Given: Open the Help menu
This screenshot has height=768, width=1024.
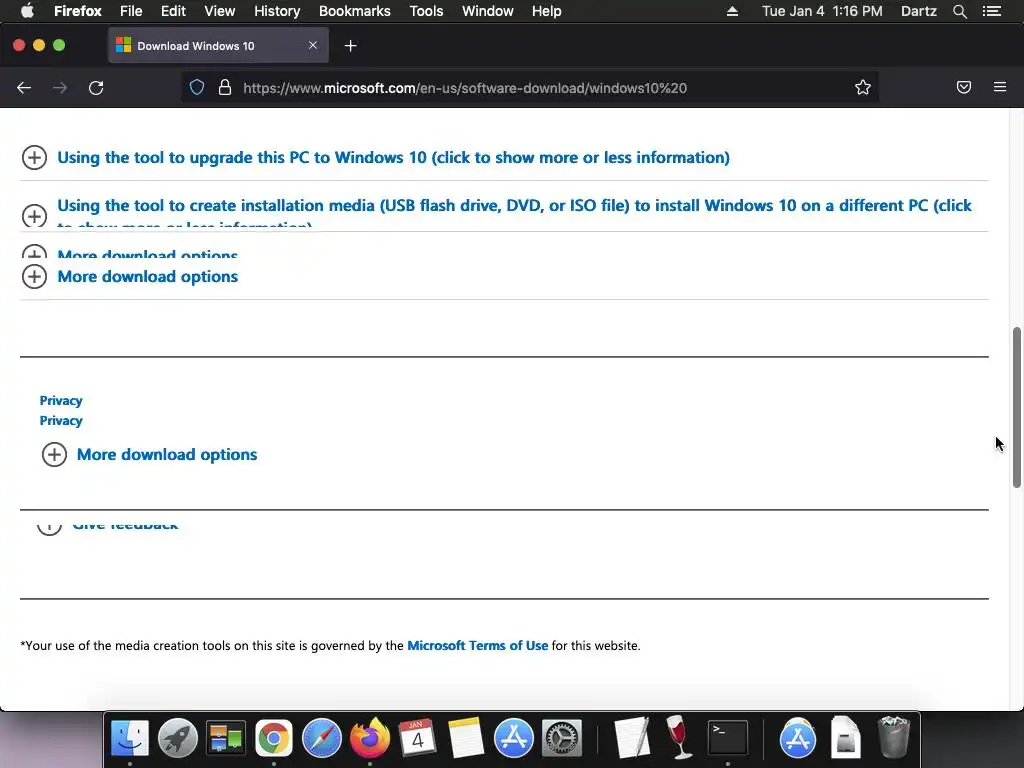Looking at the screenshot, I should point(547,11).
